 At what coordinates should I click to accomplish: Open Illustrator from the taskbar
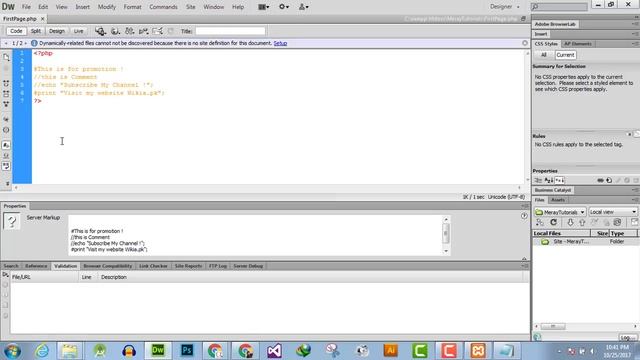pyautogui.click(x=391, y=350)
